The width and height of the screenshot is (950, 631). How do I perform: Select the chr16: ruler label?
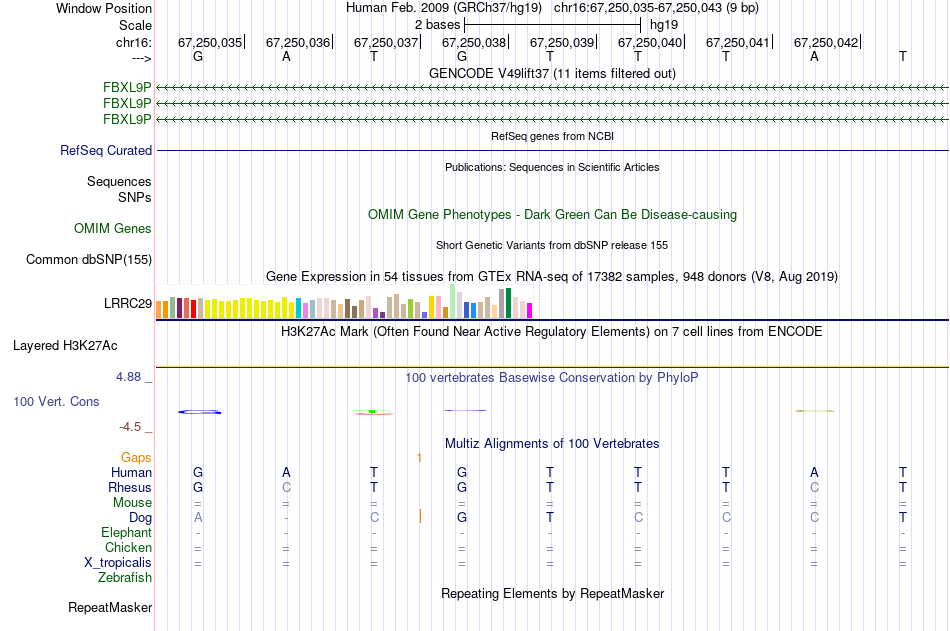(133, 42)
